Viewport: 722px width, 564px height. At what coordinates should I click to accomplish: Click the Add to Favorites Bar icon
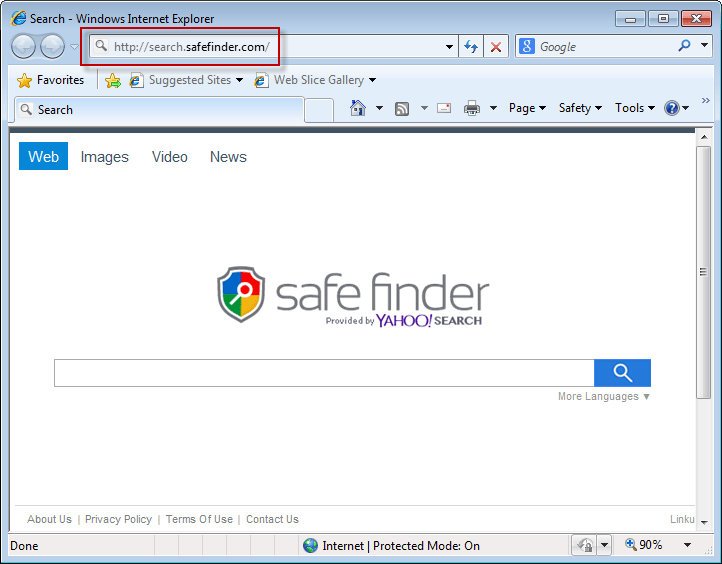click(112, 80)
